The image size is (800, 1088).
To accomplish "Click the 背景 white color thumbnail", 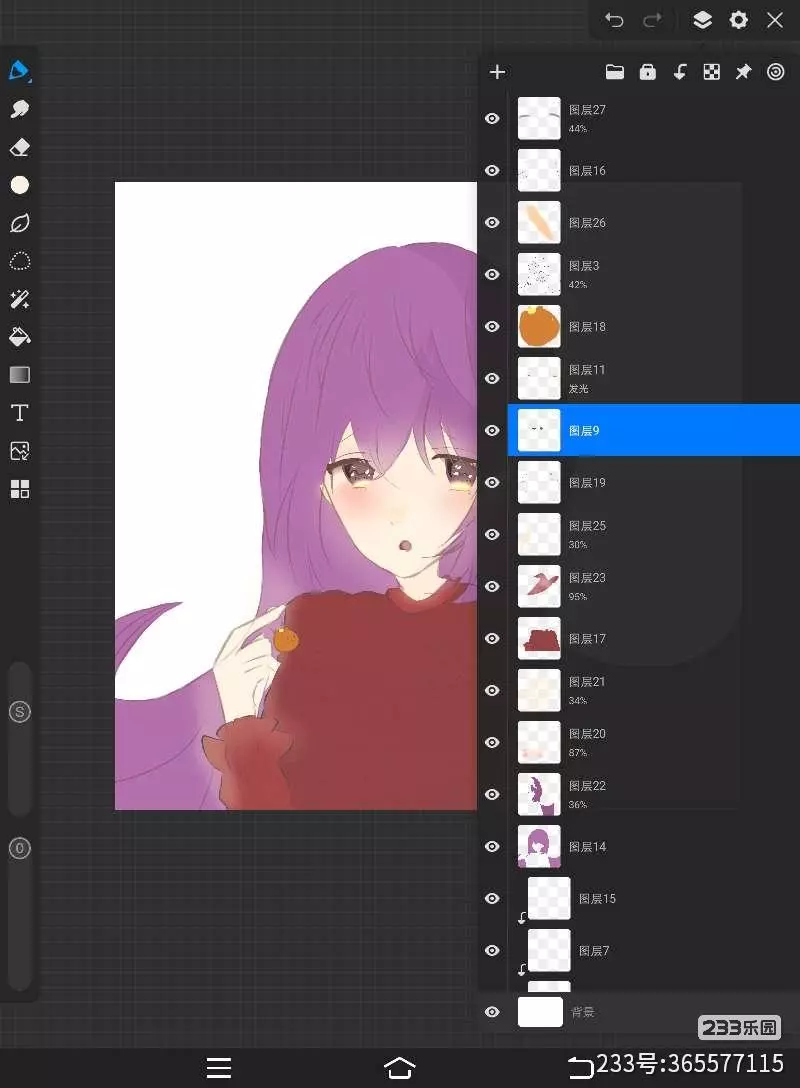I will [x=541, y=1012].
